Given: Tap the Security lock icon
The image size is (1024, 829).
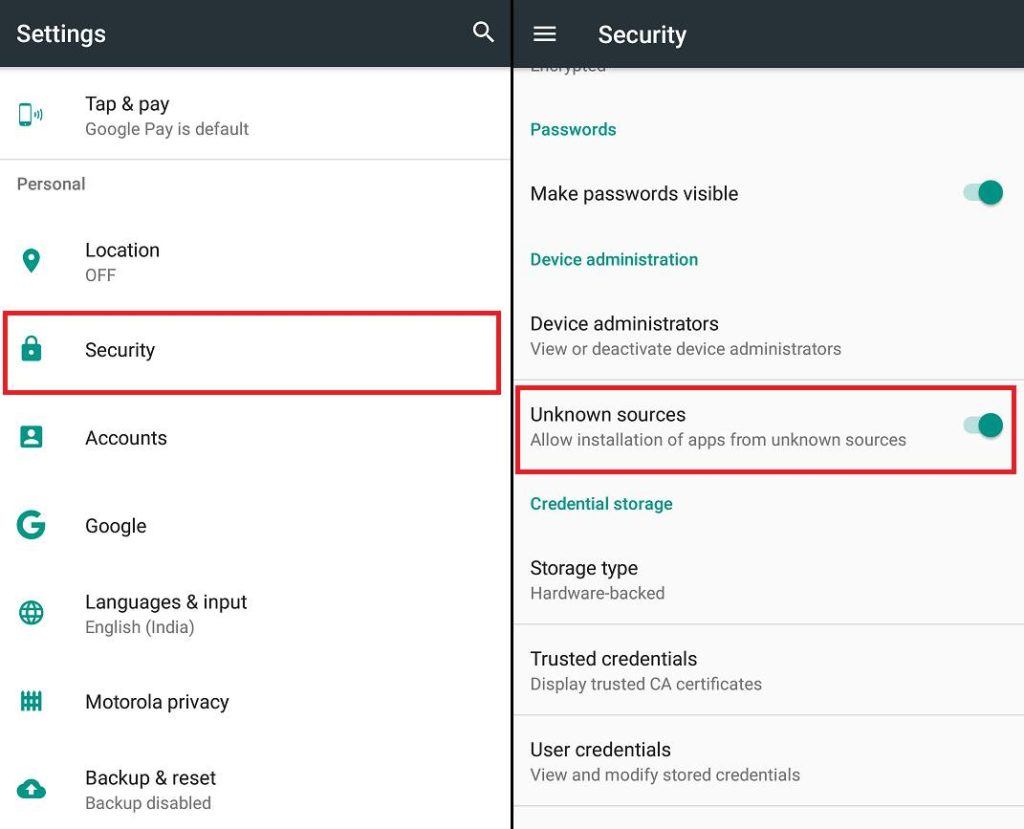Looking at the screenshot, I should point(31,349).
